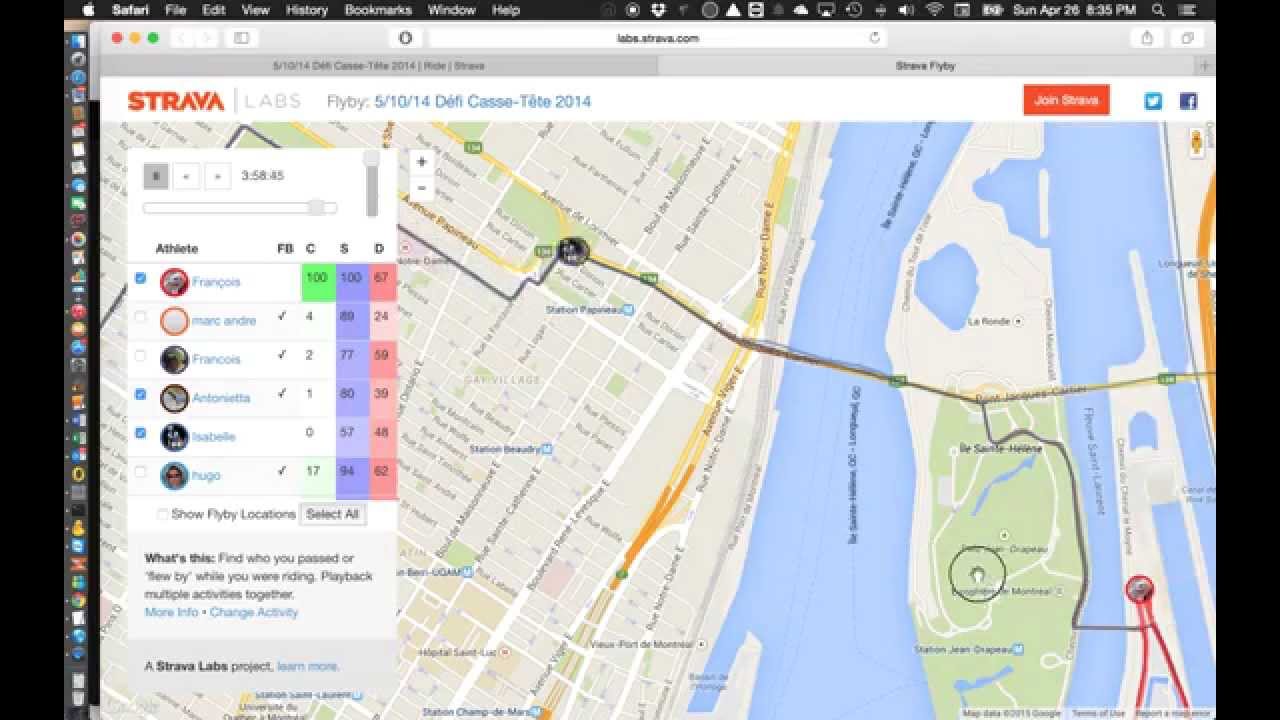
Task: Click the Street View pegman icon
Action: (x=1196, y=143)
